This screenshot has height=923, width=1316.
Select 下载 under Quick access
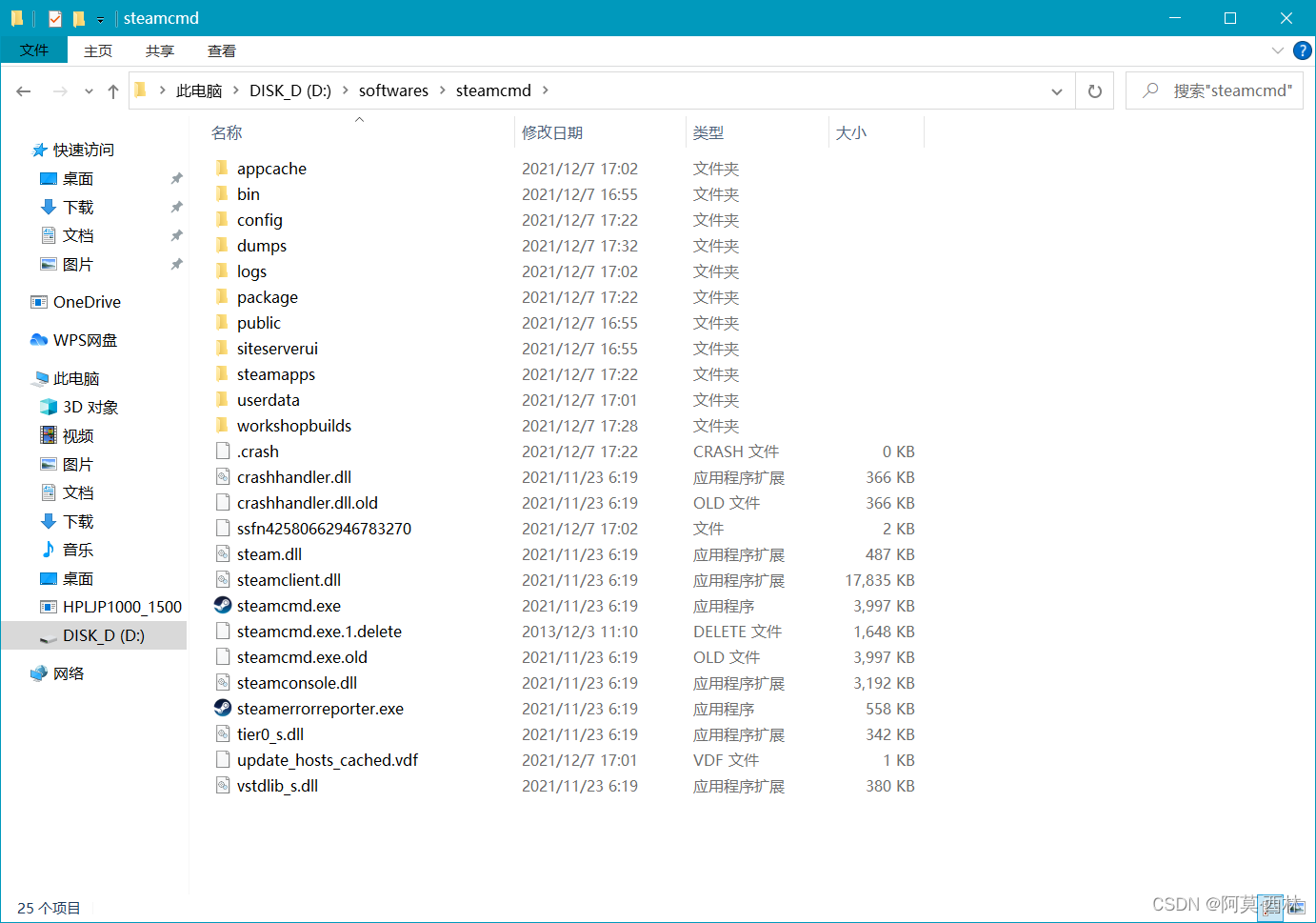[x=78, y=207]
